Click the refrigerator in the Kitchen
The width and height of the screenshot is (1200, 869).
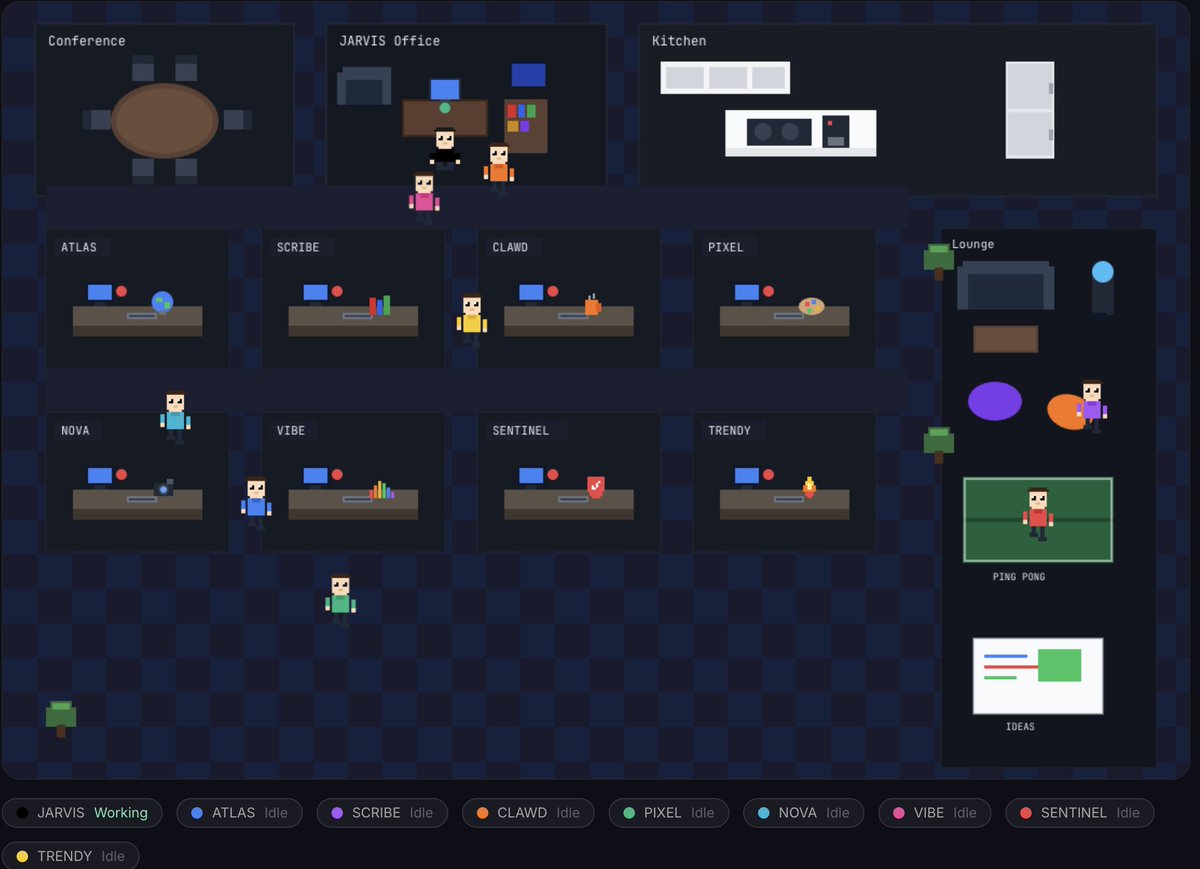[x=1030, y=110]
